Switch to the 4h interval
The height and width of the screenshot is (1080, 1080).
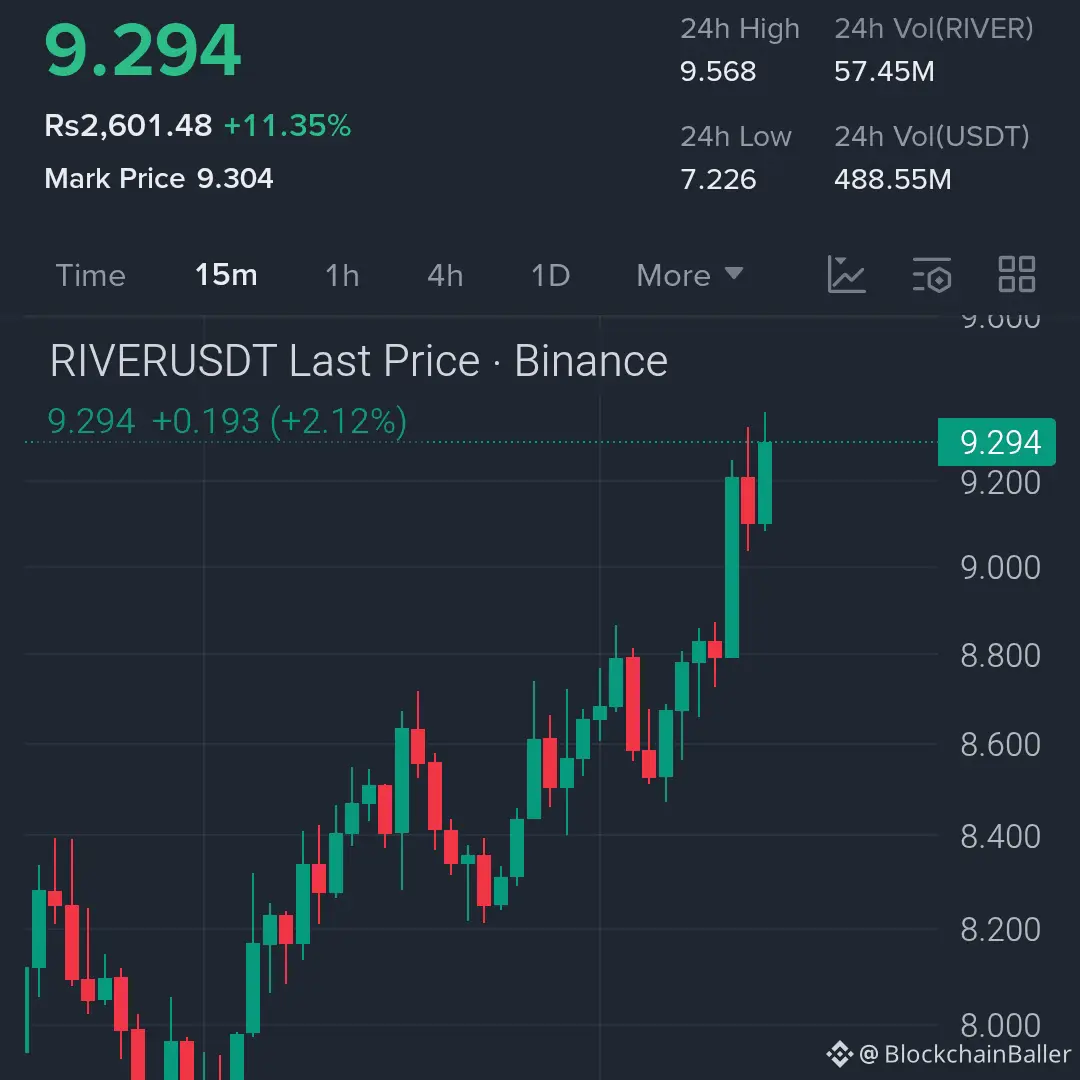click(445, 276)
